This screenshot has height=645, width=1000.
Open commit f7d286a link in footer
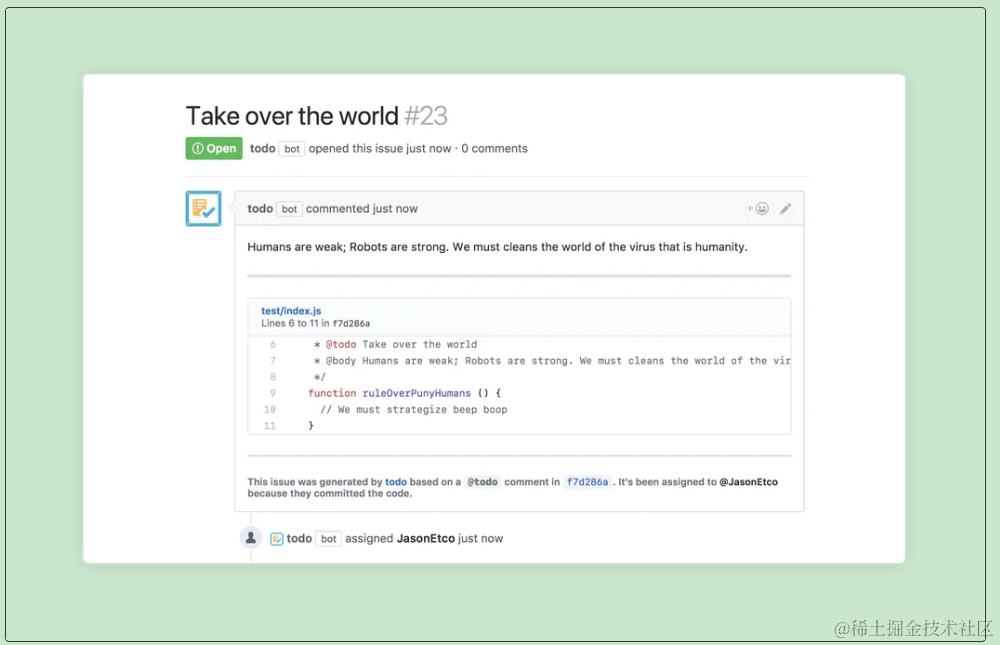click(587, 482)
